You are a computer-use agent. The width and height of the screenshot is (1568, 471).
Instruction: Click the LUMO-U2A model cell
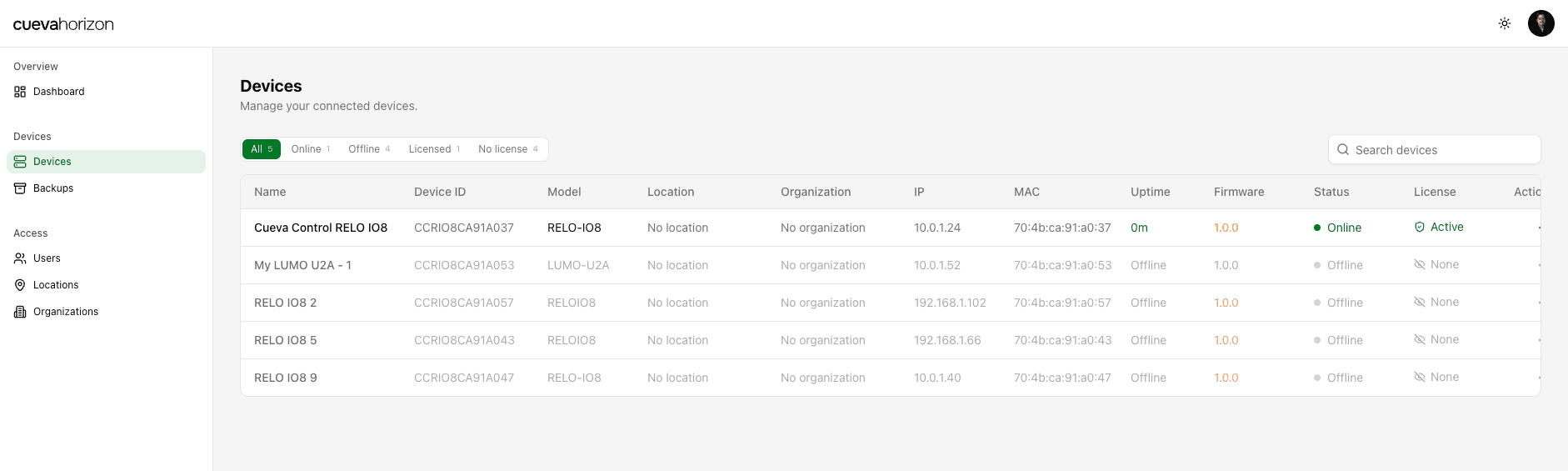click(578, 265)
